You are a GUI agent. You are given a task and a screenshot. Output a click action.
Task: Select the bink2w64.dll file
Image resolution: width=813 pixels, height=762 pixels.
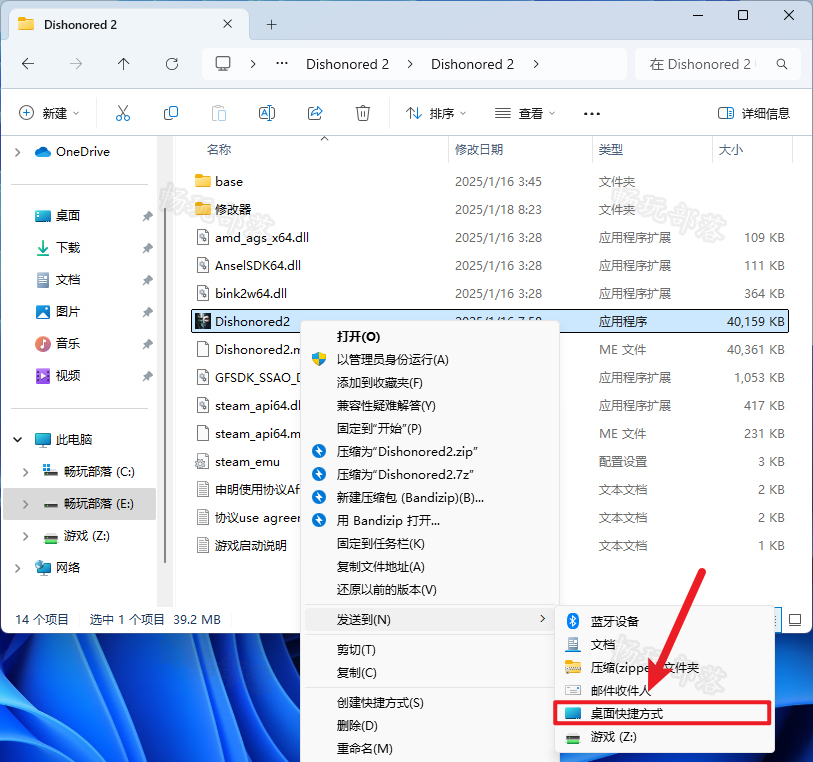pos(251,293)
